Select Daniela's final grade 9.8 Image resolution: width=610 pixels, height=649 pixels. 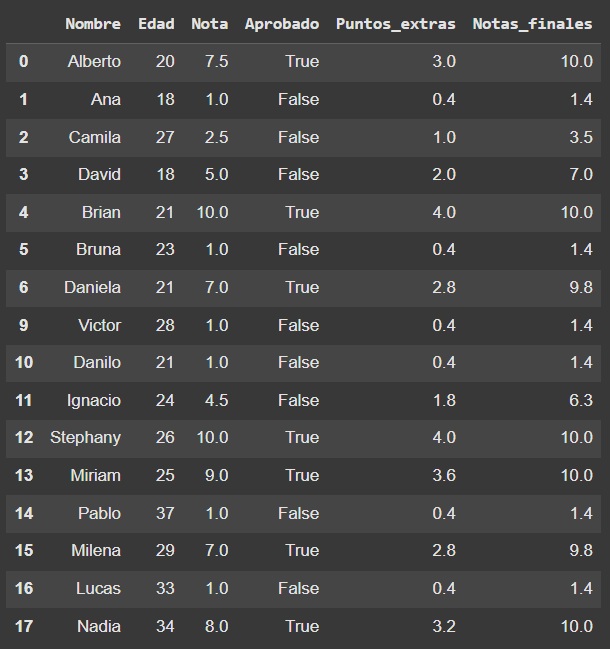point(581,287)
